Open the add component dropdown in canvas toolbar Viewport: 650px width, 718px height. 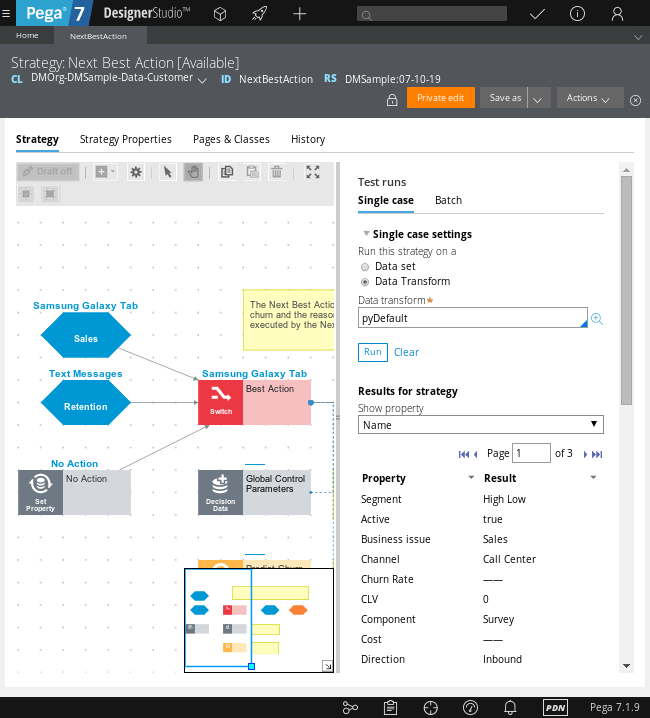pos(105,172)
